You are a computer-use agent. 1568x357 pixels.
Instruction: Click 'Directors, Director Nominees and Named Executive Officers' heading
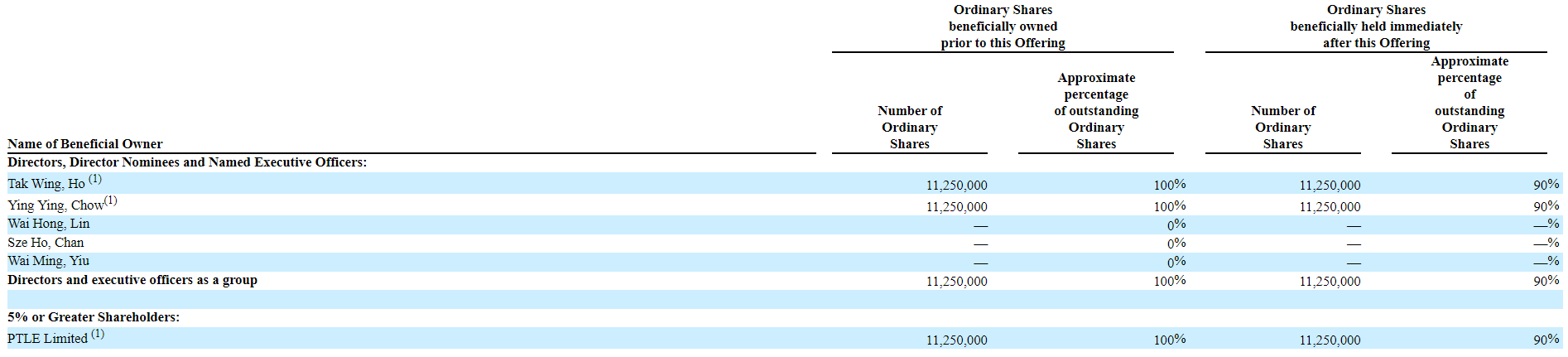[187, 162]
